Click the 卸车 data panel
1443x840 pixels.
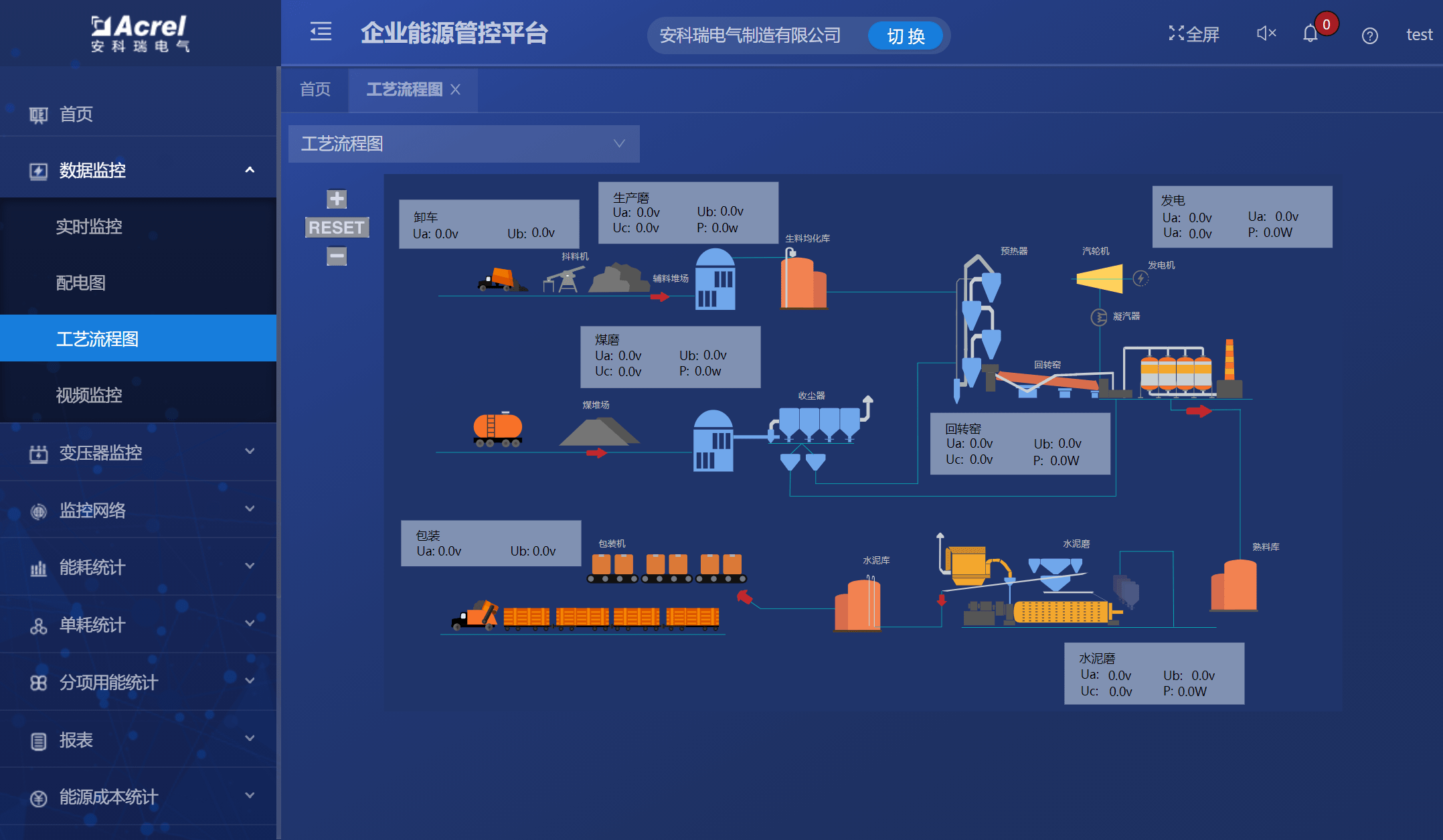tap(489, 224)
